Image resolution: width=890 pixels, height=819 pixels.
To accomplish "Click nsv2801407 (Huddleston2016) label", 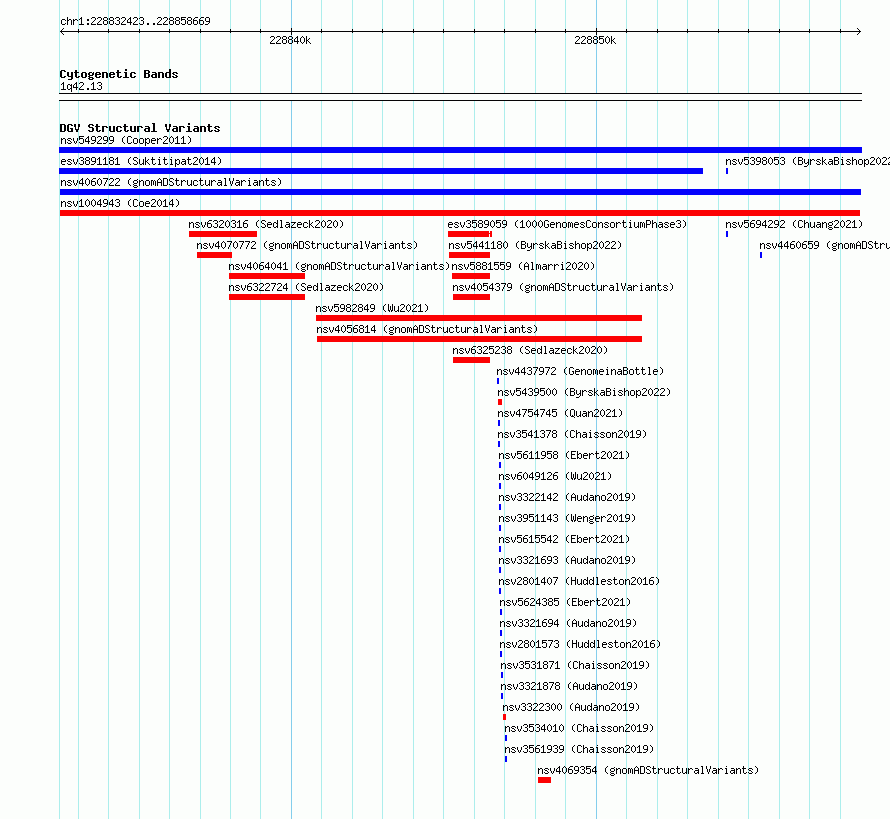I will (579, 581).
